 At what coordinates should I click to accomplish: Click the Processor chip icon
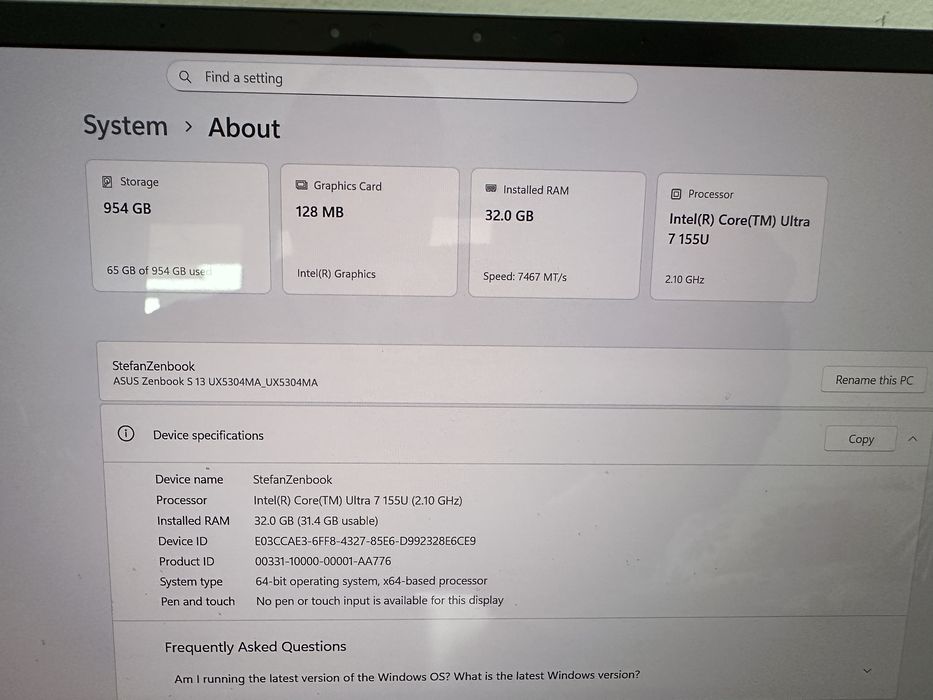point(676,193)
